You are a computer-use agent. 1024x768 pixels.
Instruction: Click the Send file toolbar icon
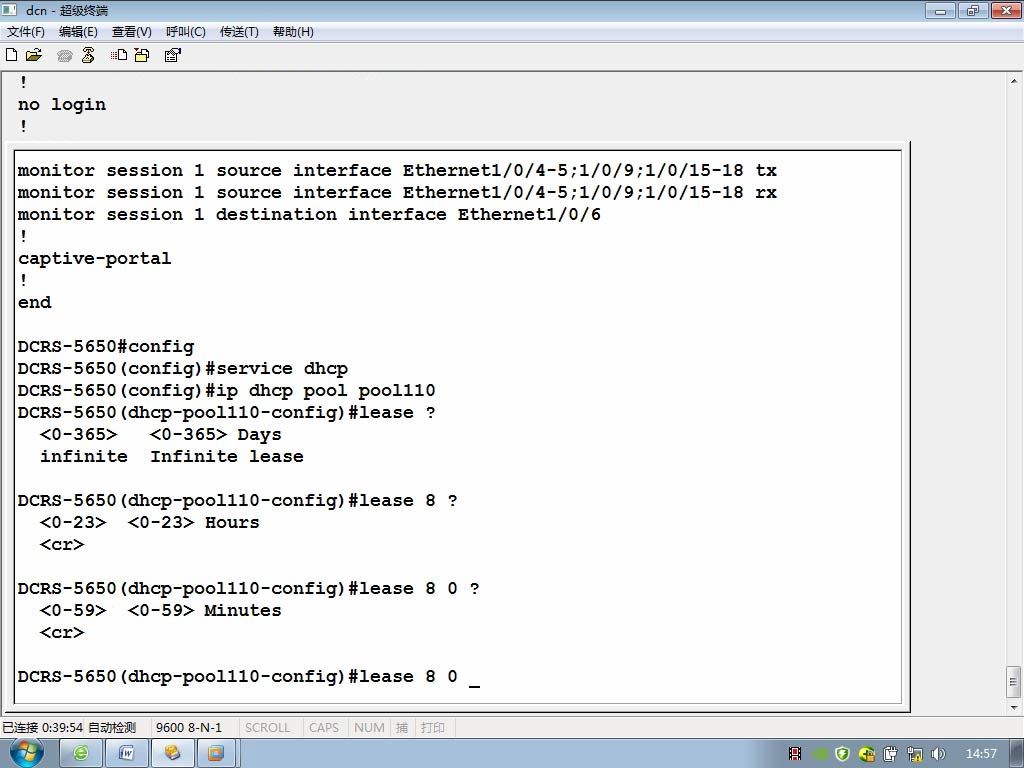[x=118, y=55]
